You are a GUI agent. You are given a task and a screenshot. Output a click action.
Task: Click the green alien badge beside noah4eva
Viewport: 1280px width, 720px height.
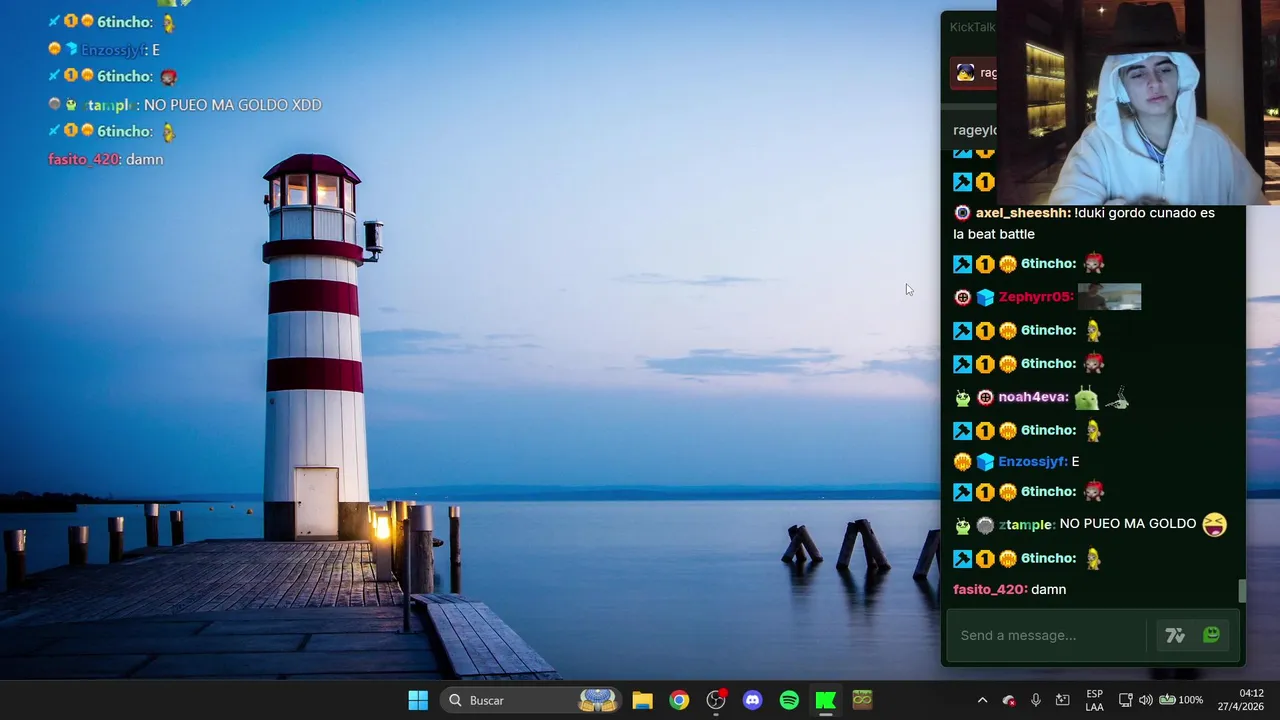(x=962, y=398)
